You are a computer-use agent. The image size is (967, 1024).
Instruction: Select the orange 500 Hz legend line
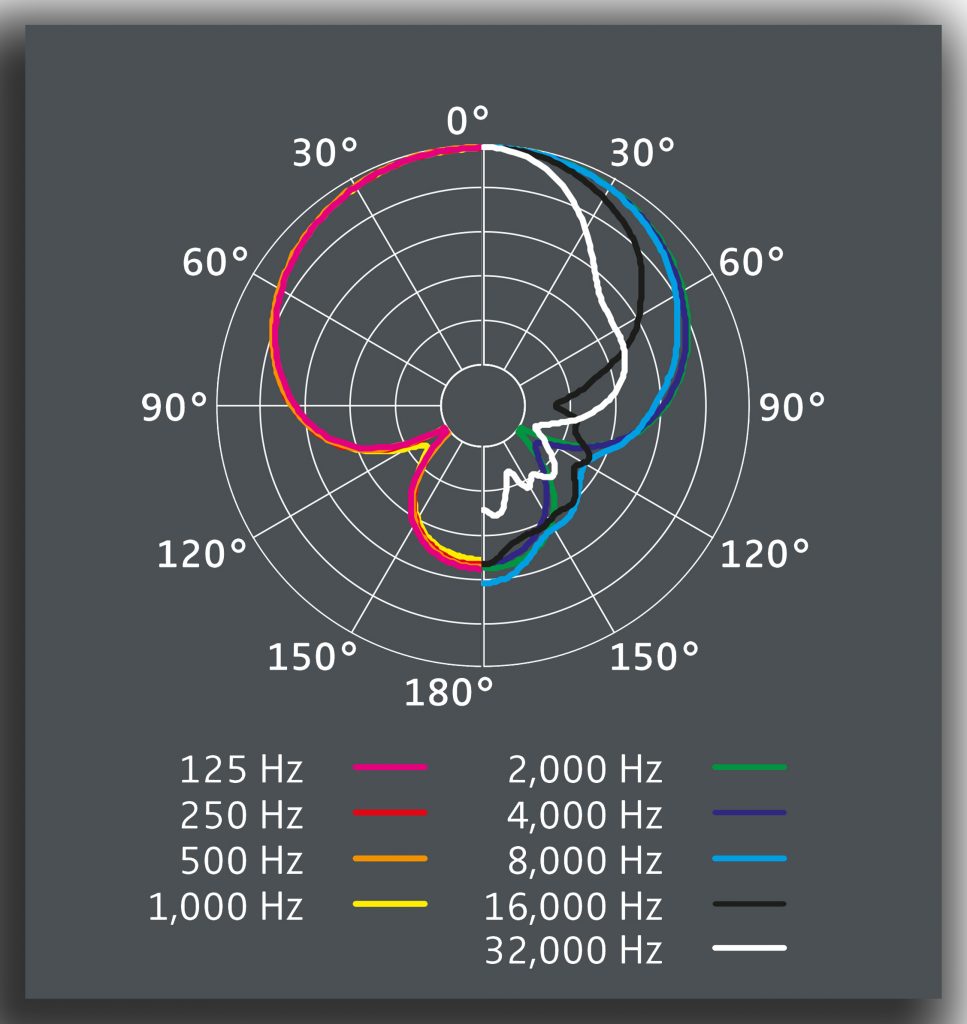390,858
